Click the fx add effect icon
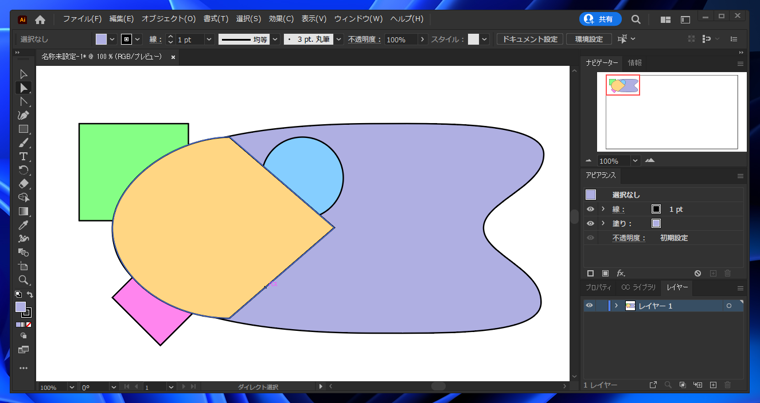 pos(621,273)
